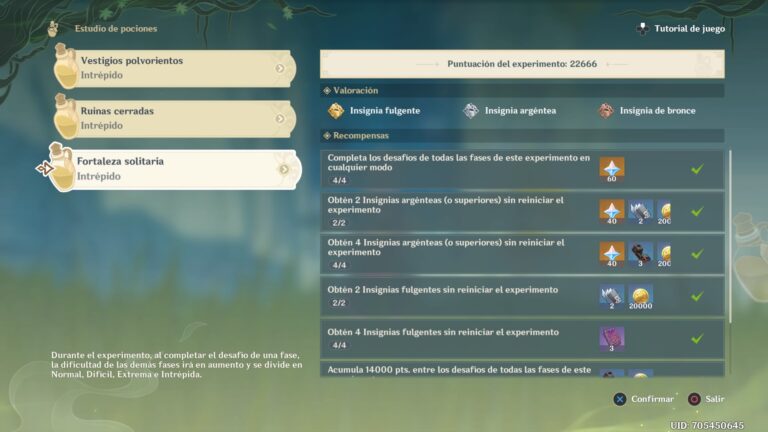
Task: Click checkmark beside 4 Insignias fulgentes reward
Action: pos(697,339)
